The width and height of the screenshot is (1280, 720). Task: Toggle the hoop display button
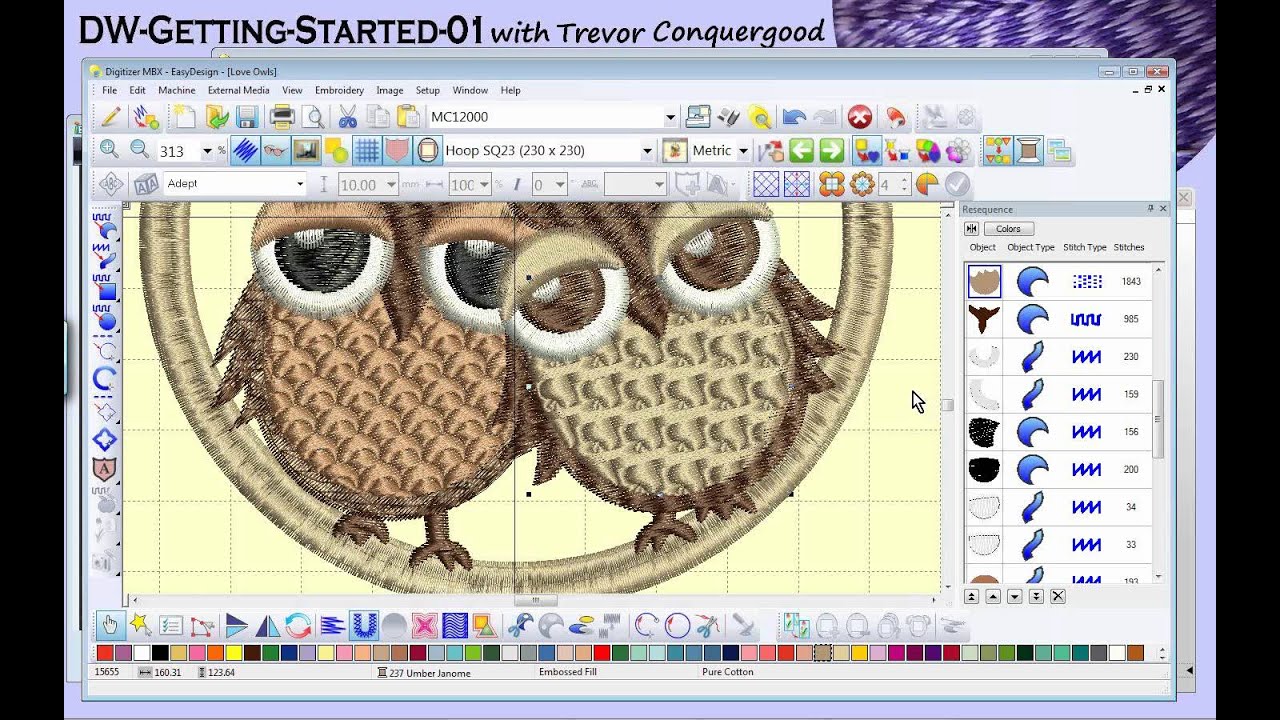428,151
